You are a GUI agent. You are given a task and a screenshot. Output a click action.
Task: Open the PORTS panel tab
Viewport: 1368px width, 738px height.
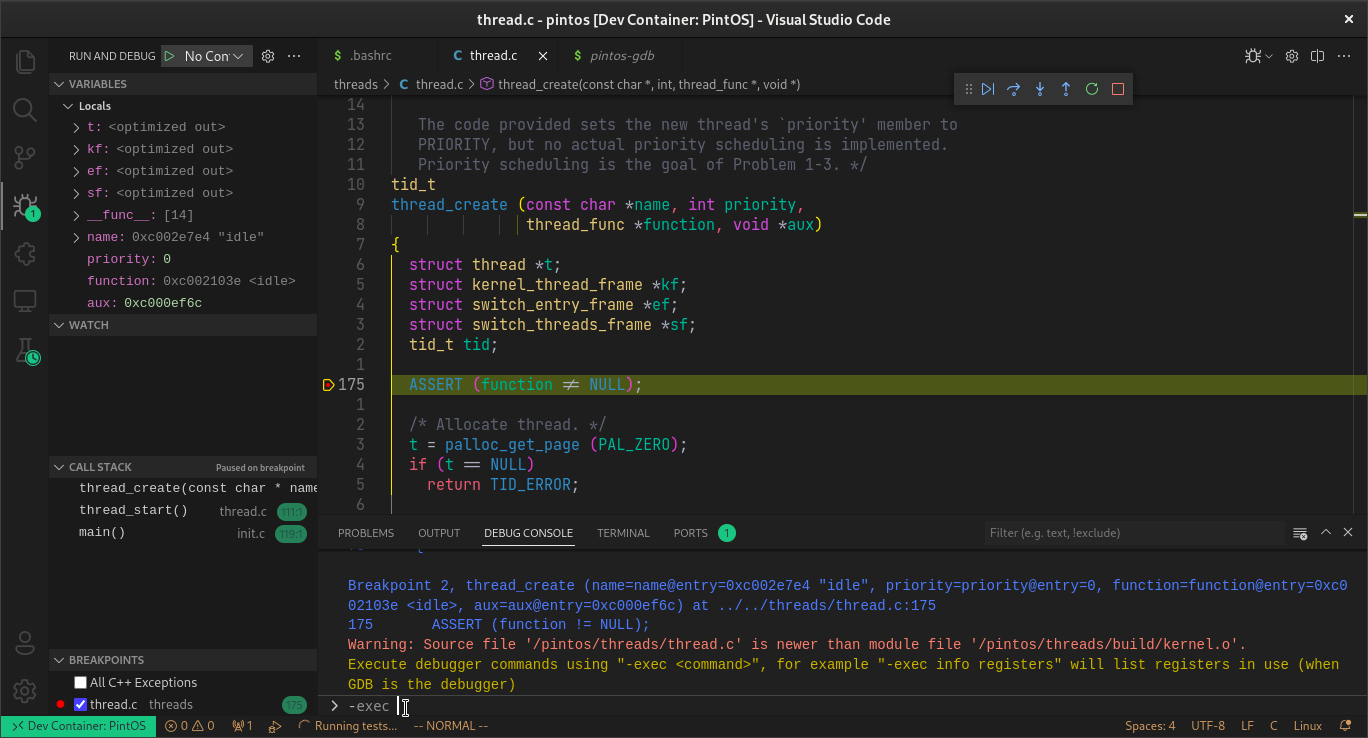coord(690,533)
